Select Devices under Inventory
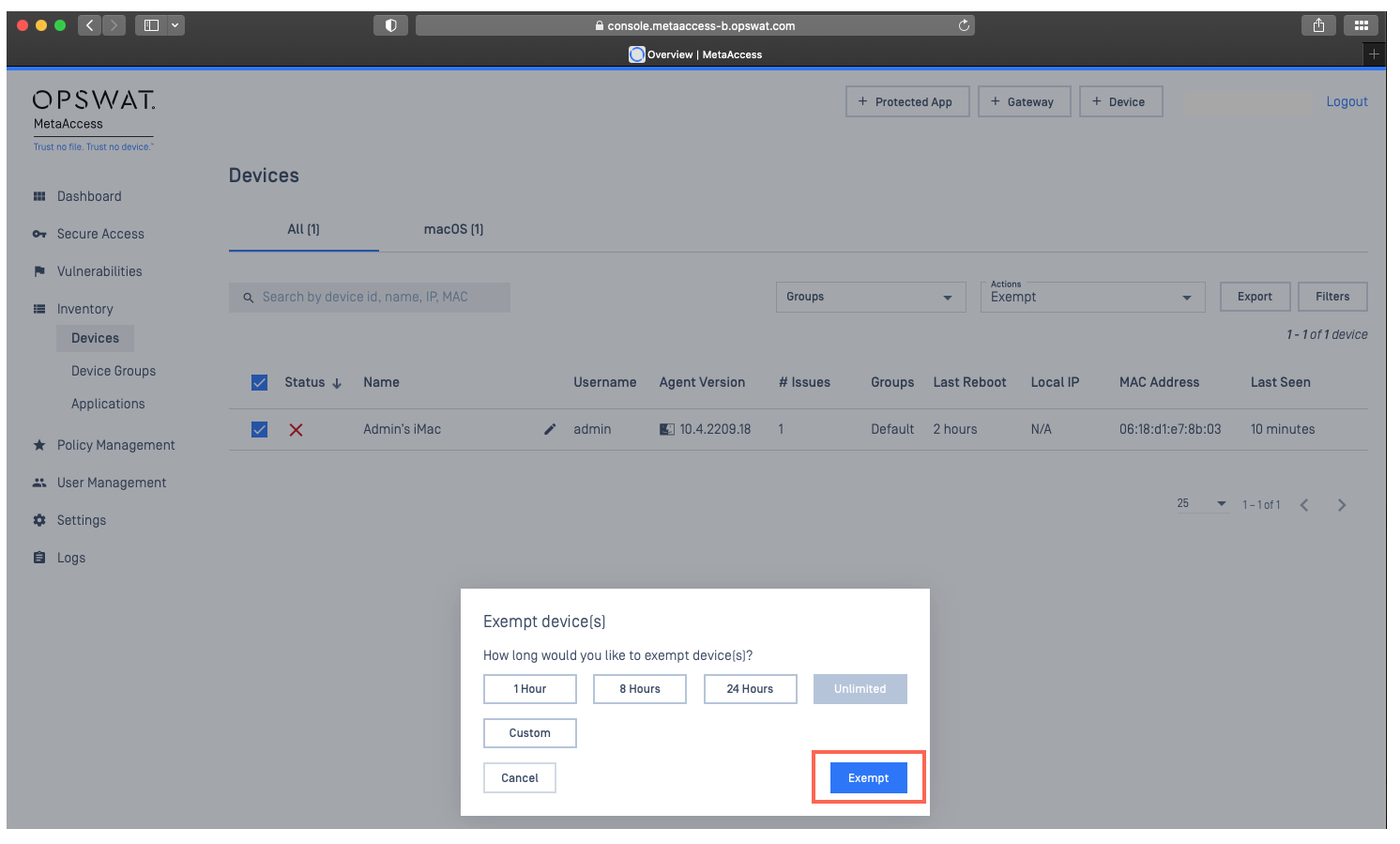1400x844 pixels. click(x=96, y=338)
